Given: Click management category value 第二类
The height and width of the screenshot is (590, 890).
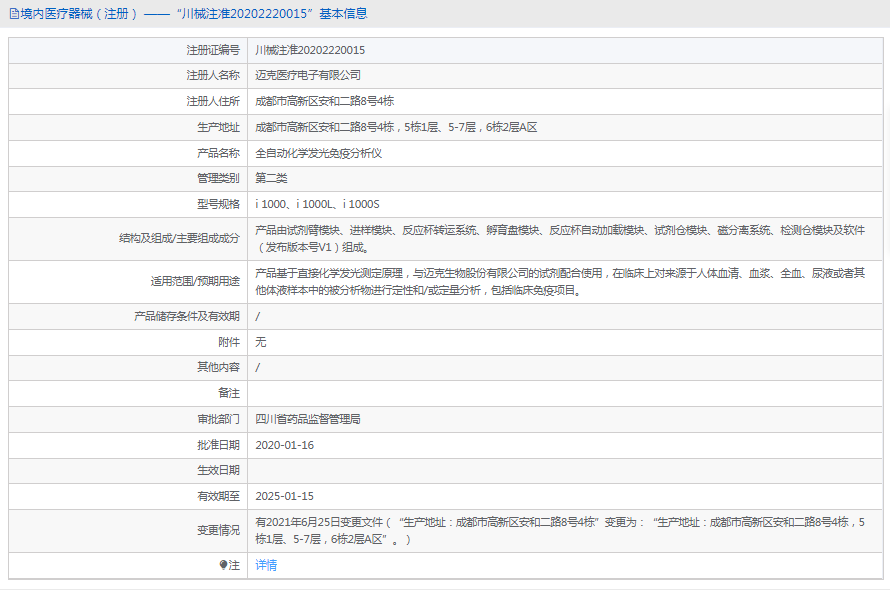Looking at the screenshot, I should point(271,178).
